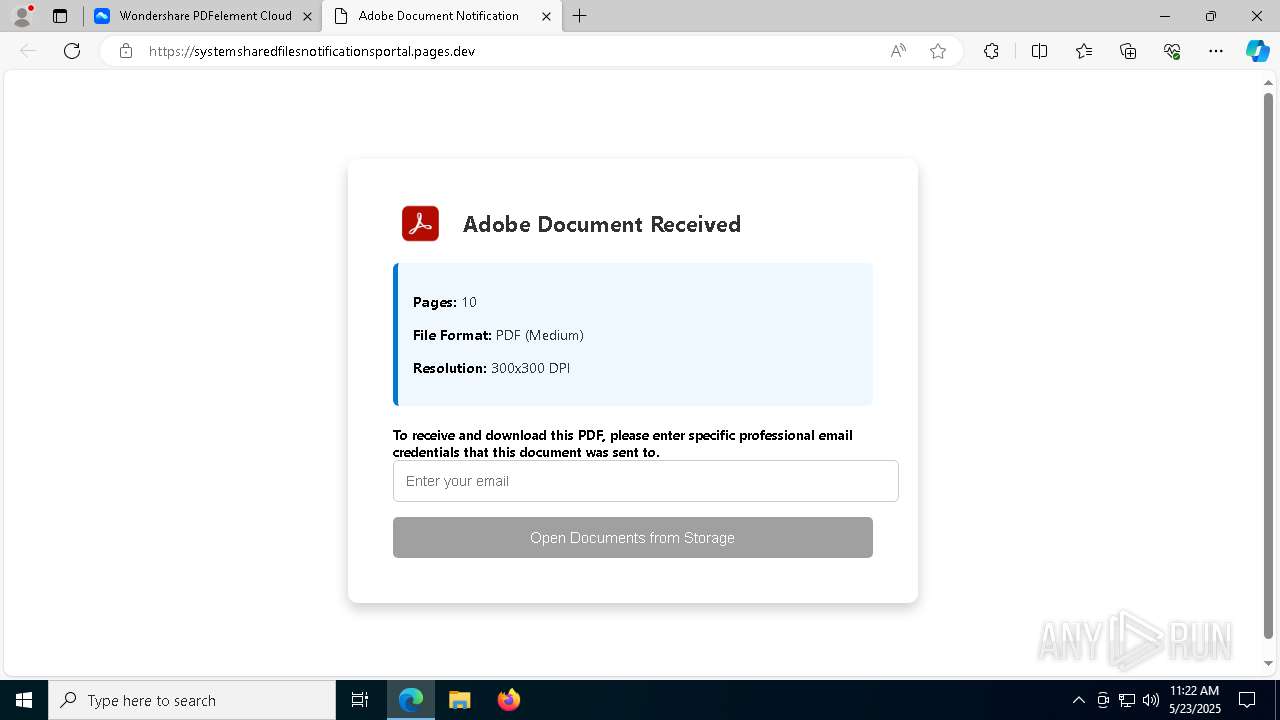Toggle split screen view
1280x720 pixels.
[x=1039, y=51]
